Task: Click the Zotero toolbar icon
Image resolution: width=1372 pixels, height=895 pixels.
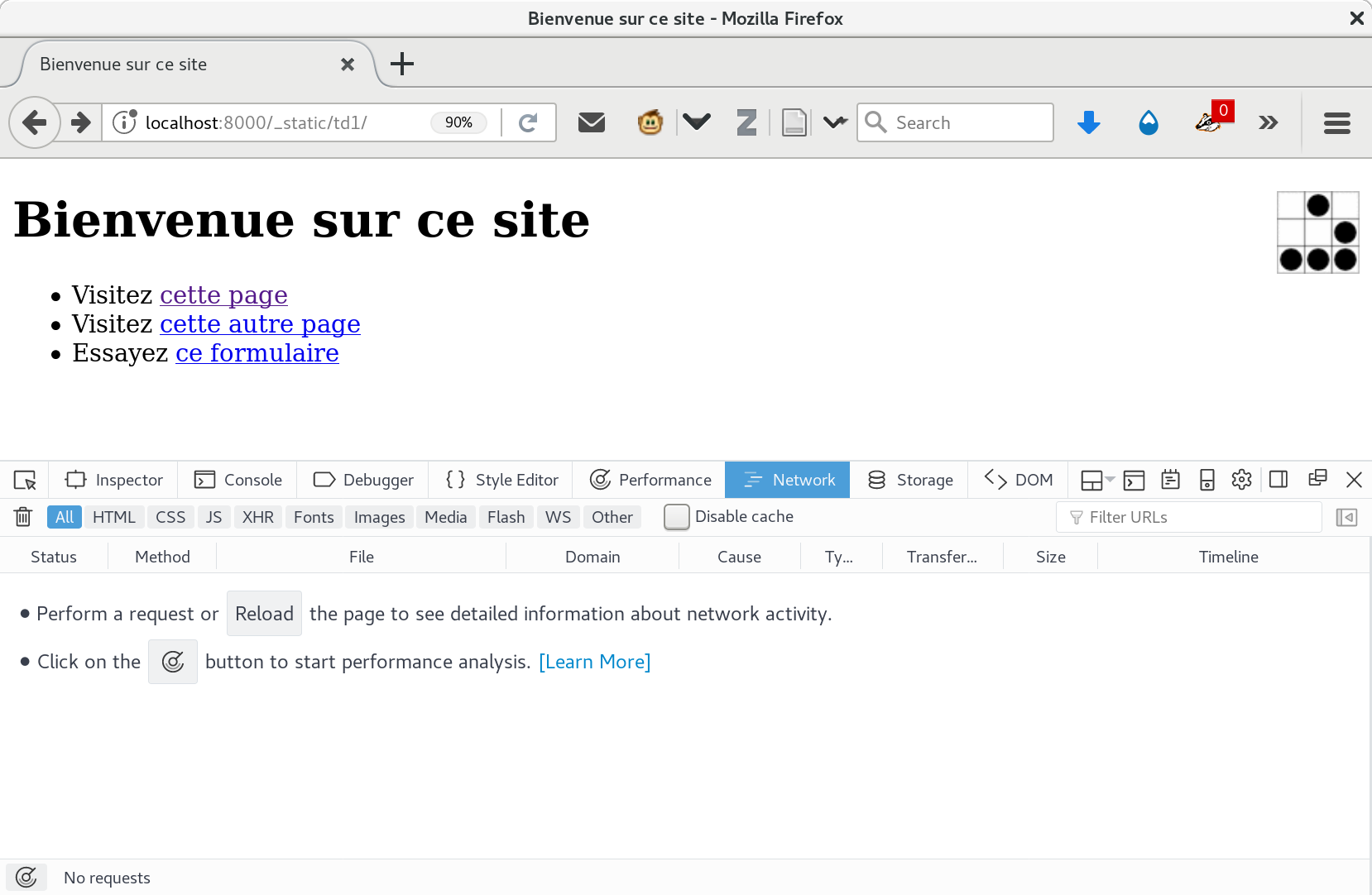Action: [x=746, y=122]
